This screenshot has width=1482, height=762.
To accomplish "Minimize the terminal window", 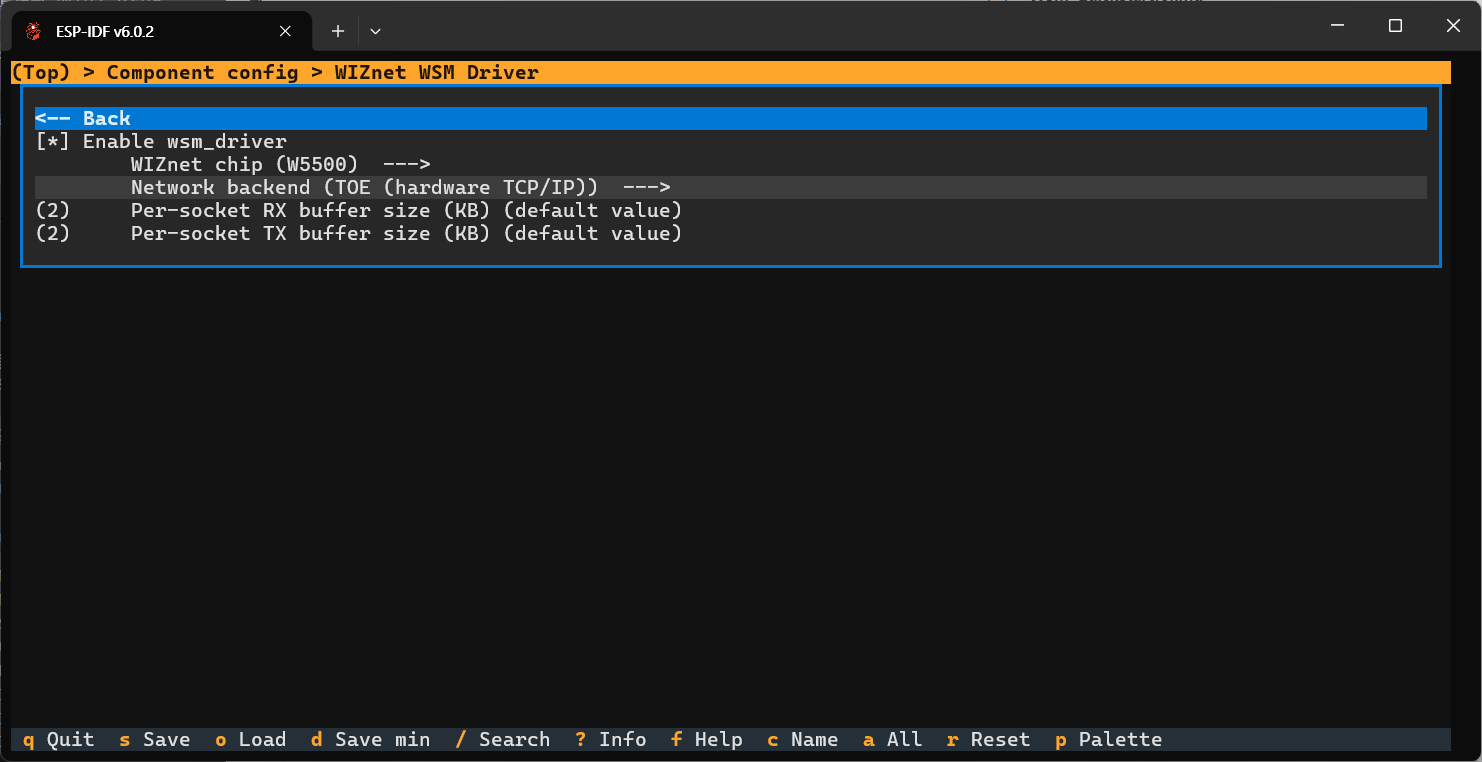I will pyautogui.click(x=1337, y=26).
